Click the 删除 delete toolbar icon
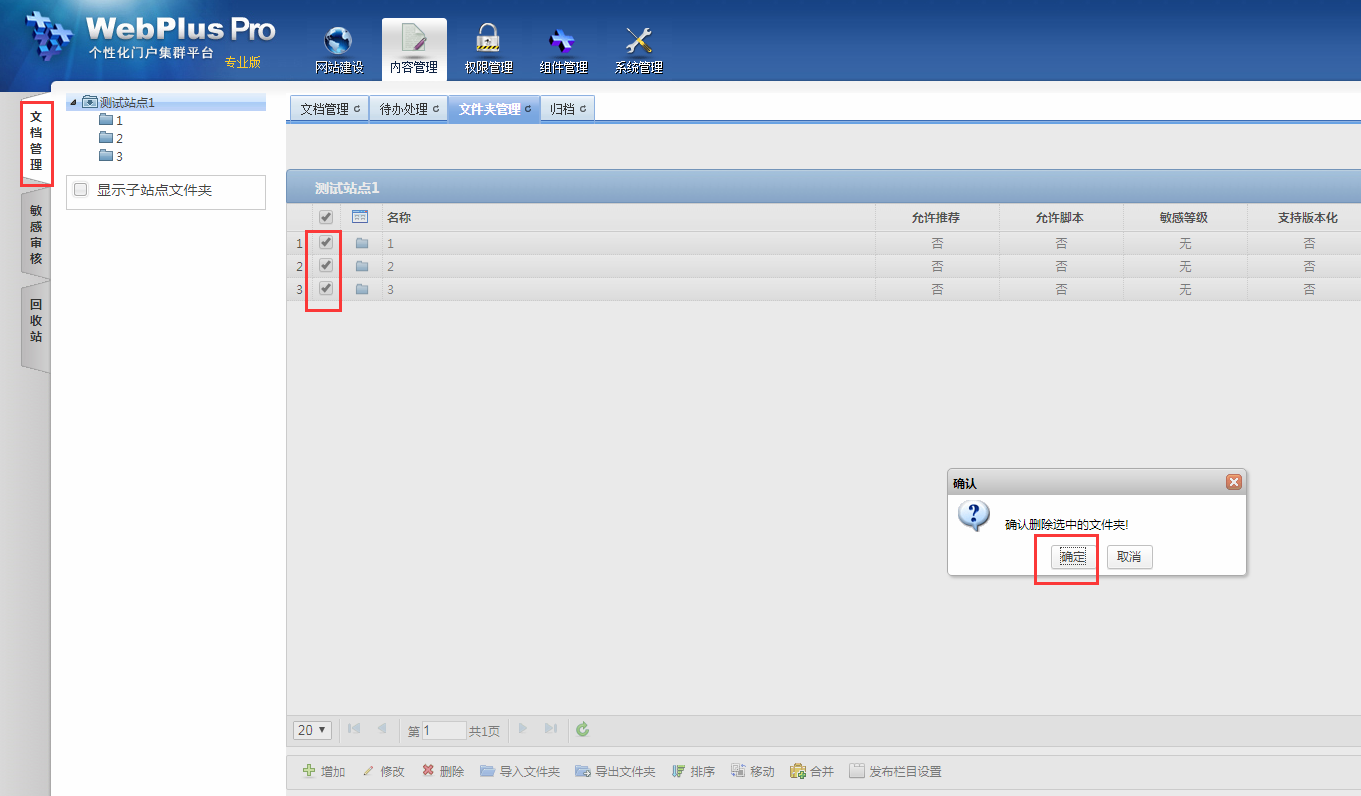 (428, 771)
